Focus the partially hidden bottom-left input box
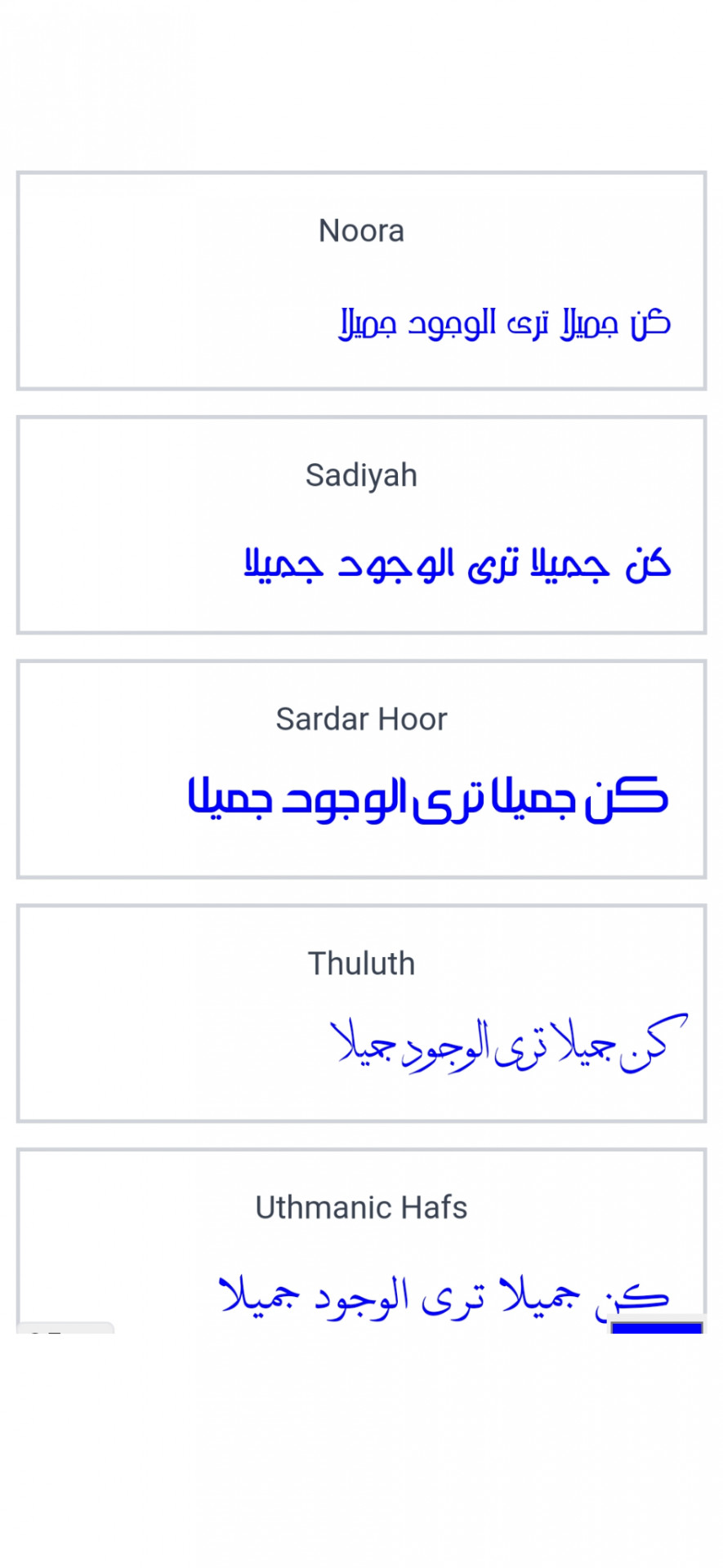723x1568 pixels. [x=65, y=1328]
